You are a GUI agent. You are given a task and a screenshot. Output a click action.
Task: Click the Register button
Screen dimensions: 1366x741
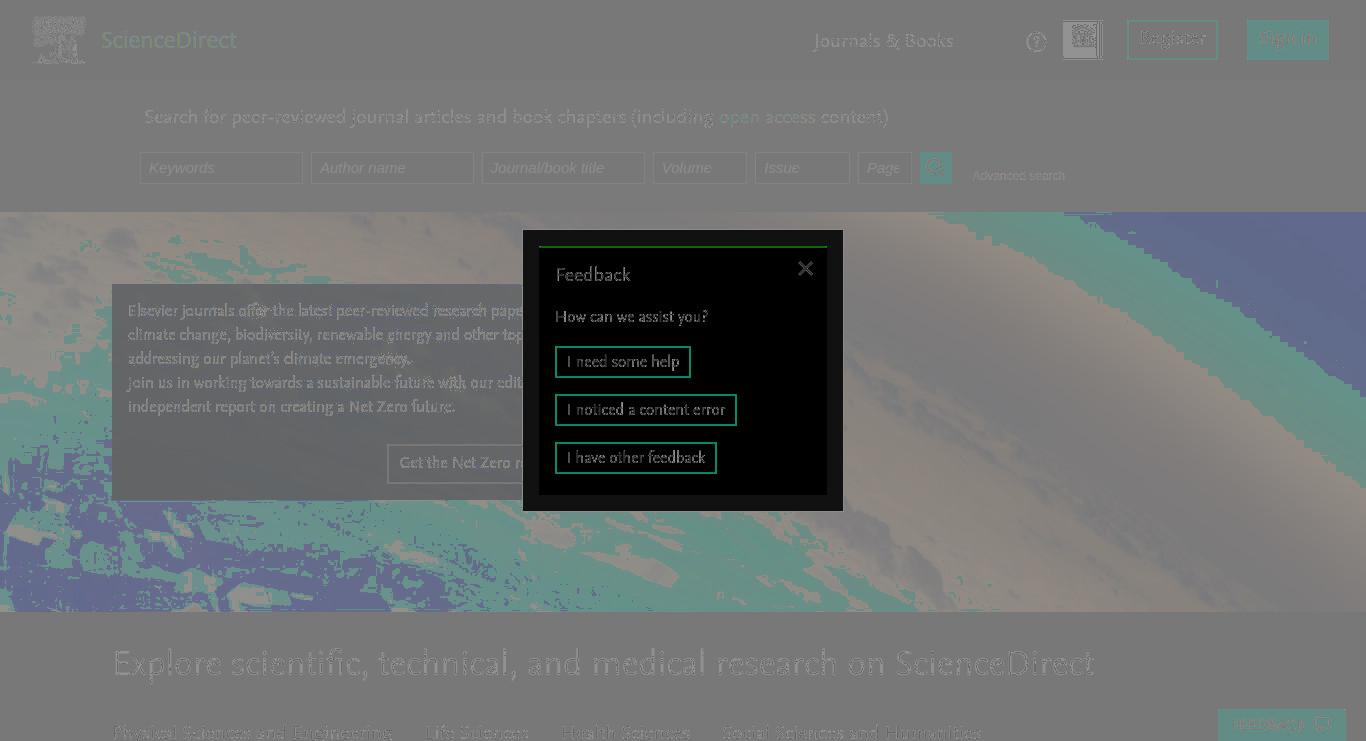pyautogui.click(x=1172, y=40)
